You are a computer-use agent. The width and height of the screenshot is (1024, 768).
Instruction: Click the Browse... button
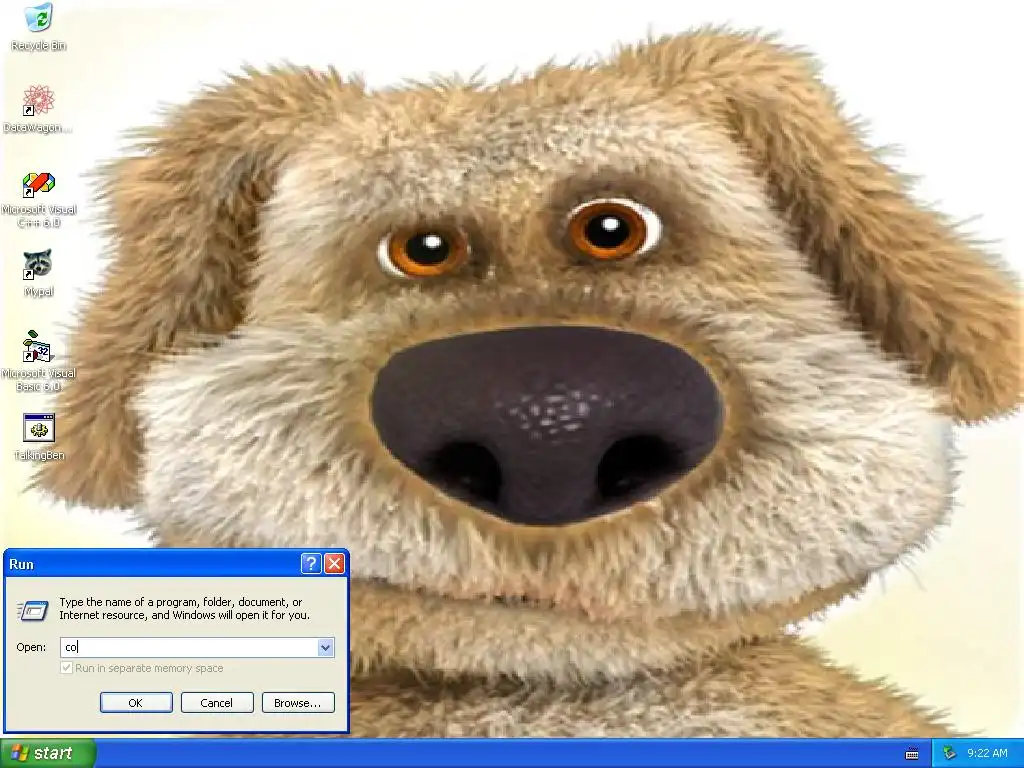pyautogui.click(x=298, y=703)
